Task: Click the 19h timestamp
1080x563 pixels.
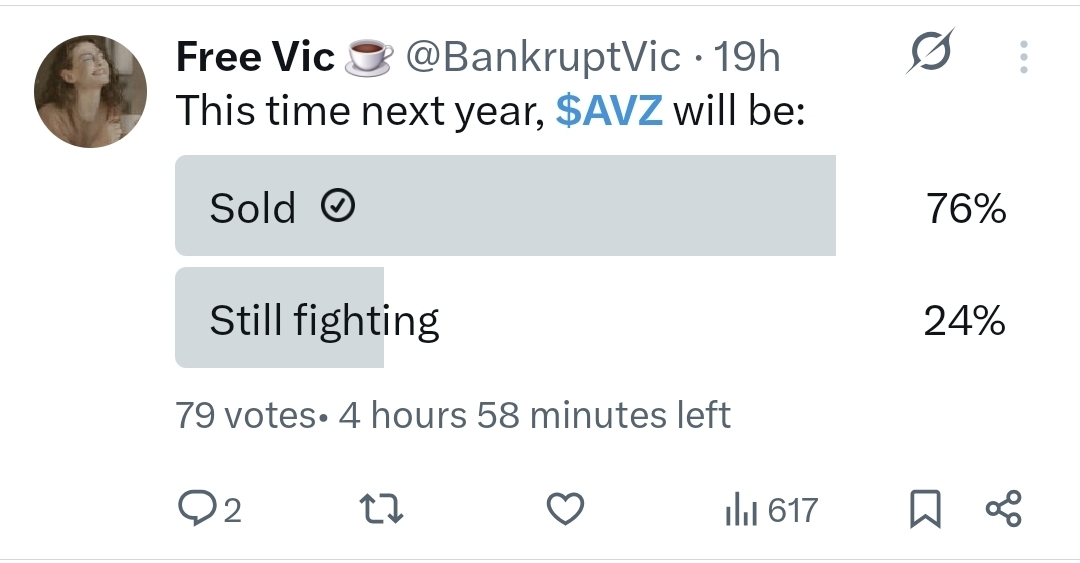Action: pos(748,58)
